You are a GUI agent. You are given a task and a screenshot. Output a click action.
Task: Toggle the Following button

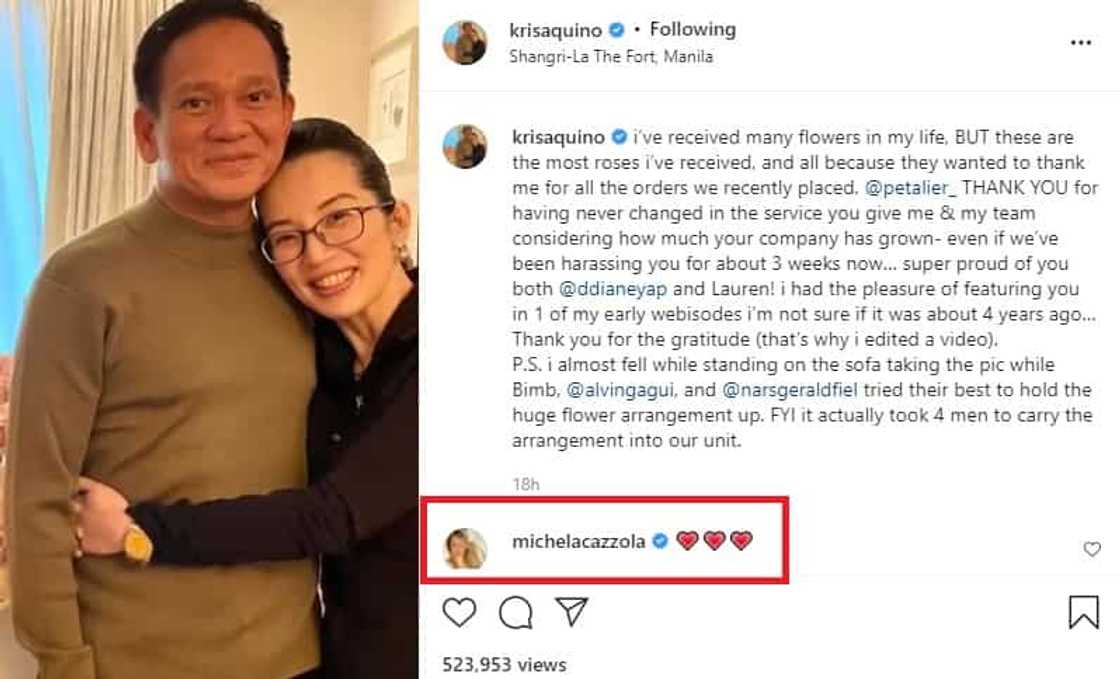point(692,30)
